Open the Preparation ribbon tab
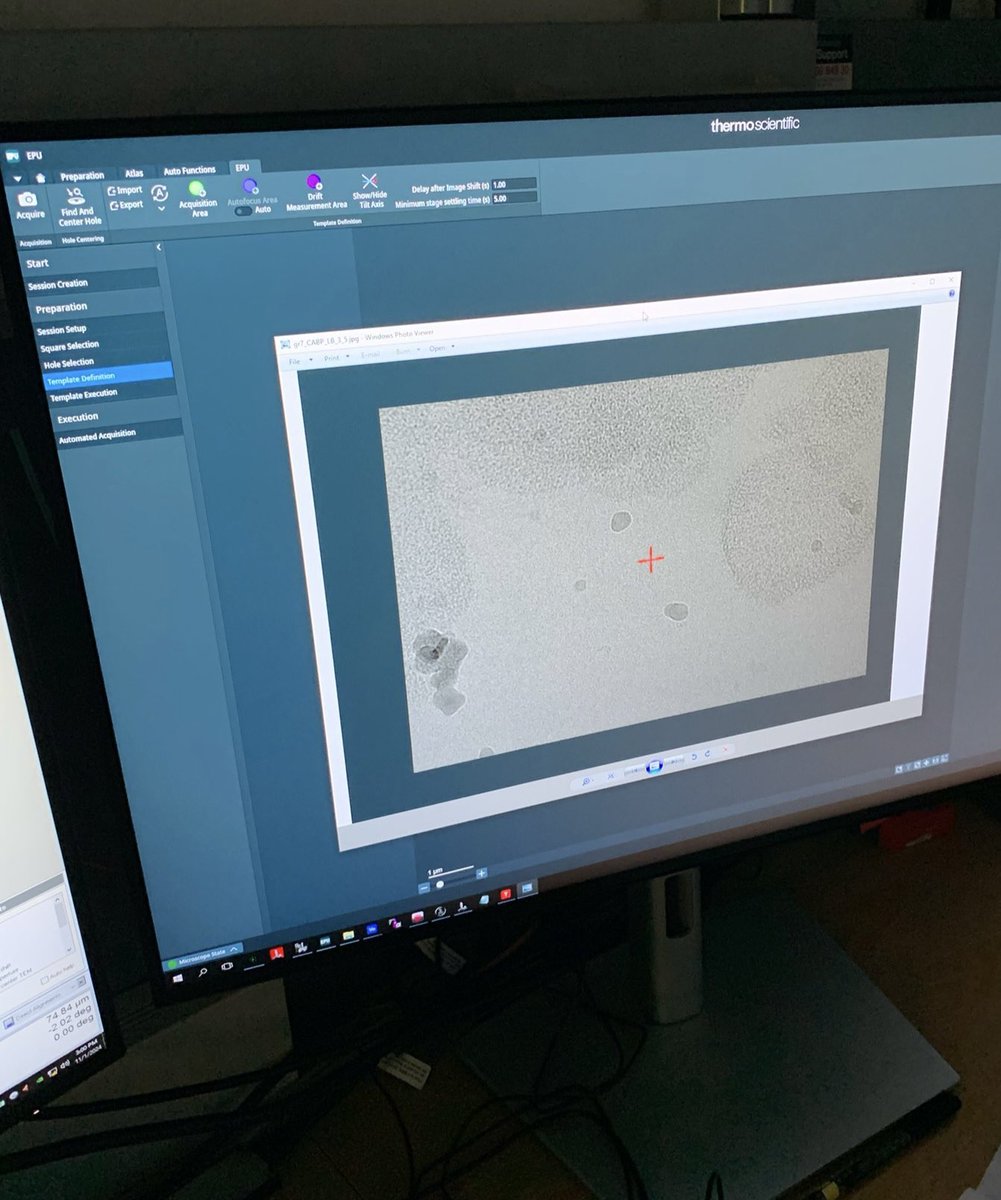Screen dimensions: 1001x1200 (x=82, y=176)
